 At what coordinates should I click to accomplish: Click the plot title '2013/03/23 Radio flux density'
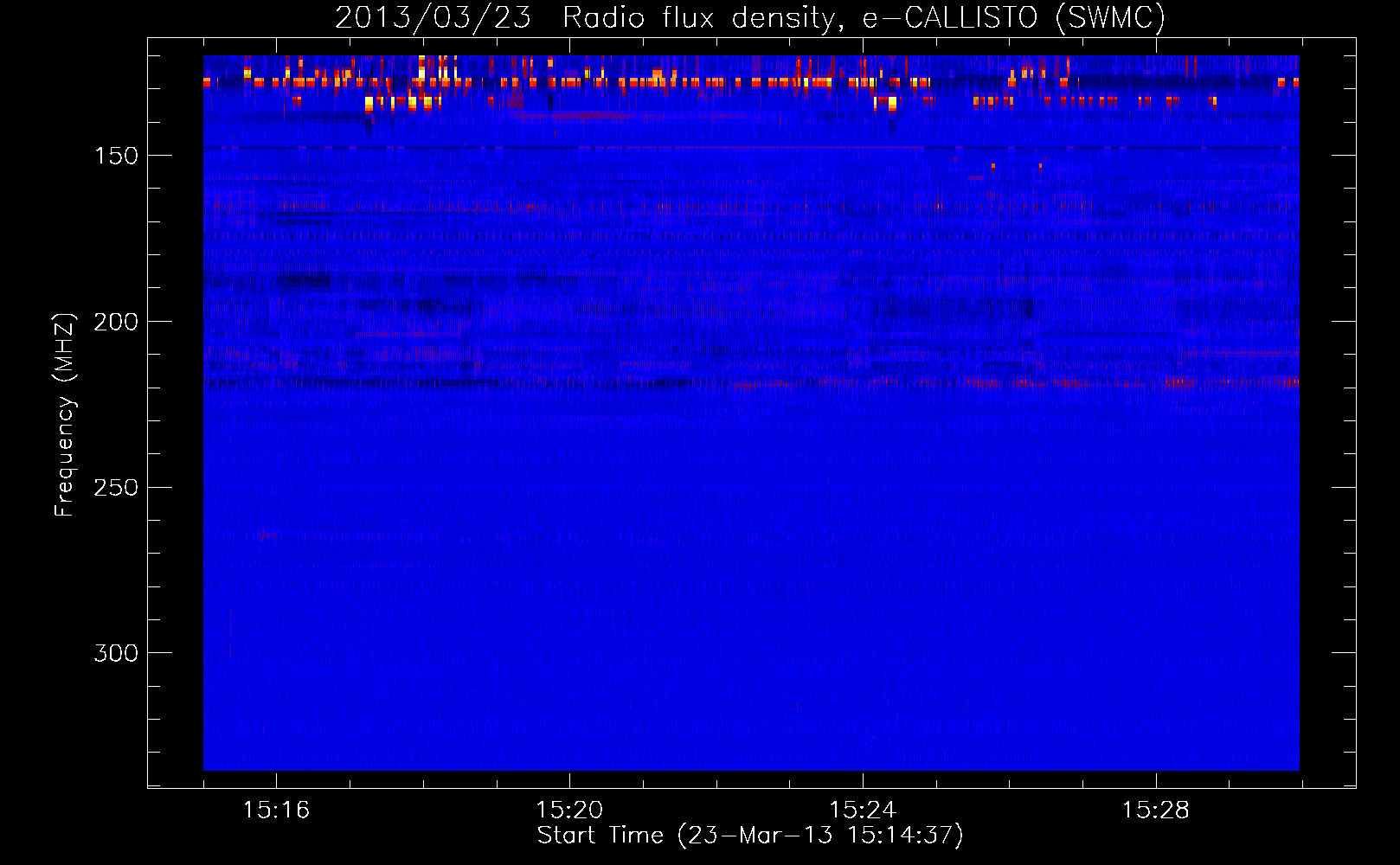click(x=588, y=18)
